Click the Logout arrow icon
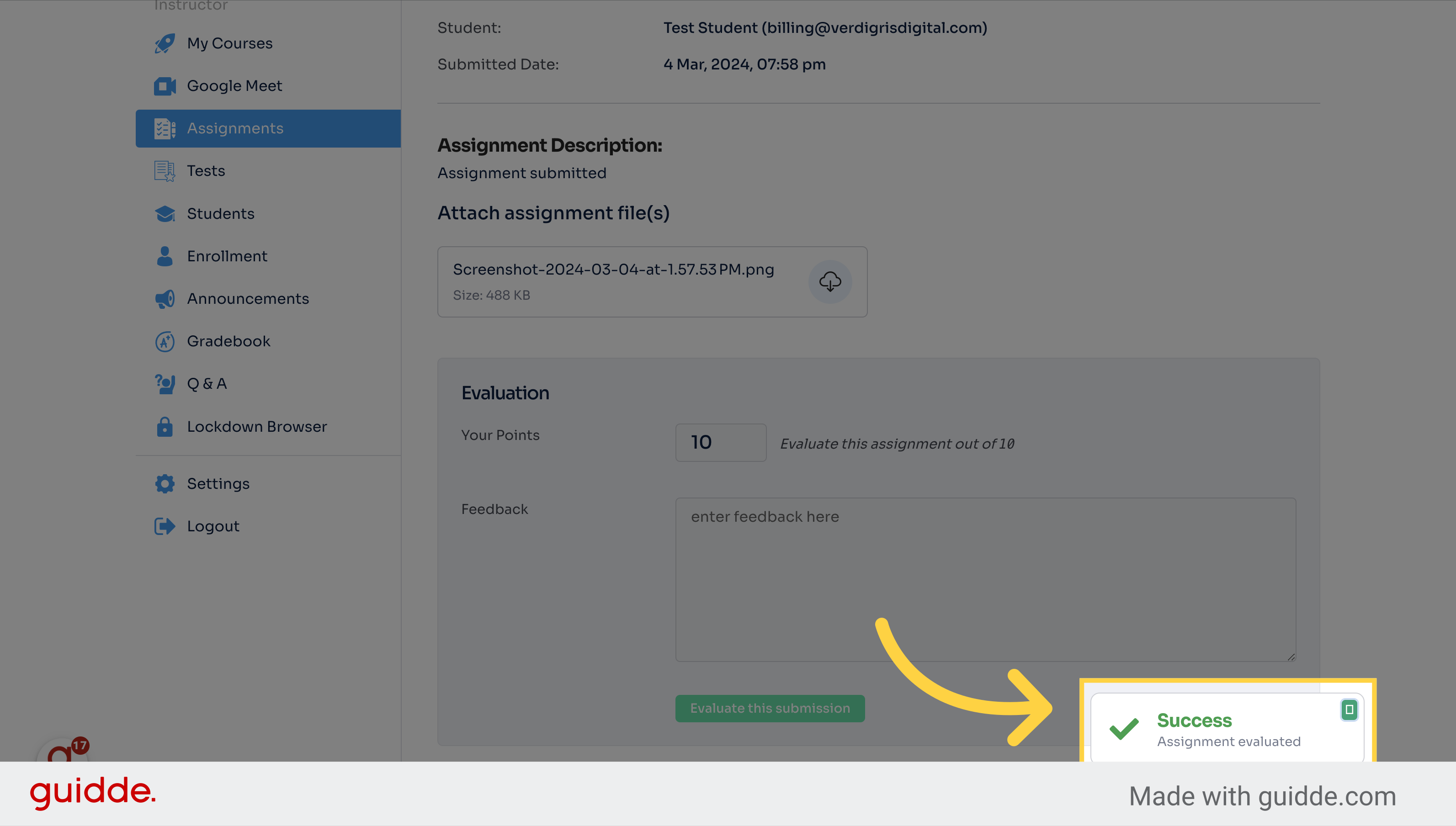Viewport: 1456px width, 826px height. [x=165, y=526]
